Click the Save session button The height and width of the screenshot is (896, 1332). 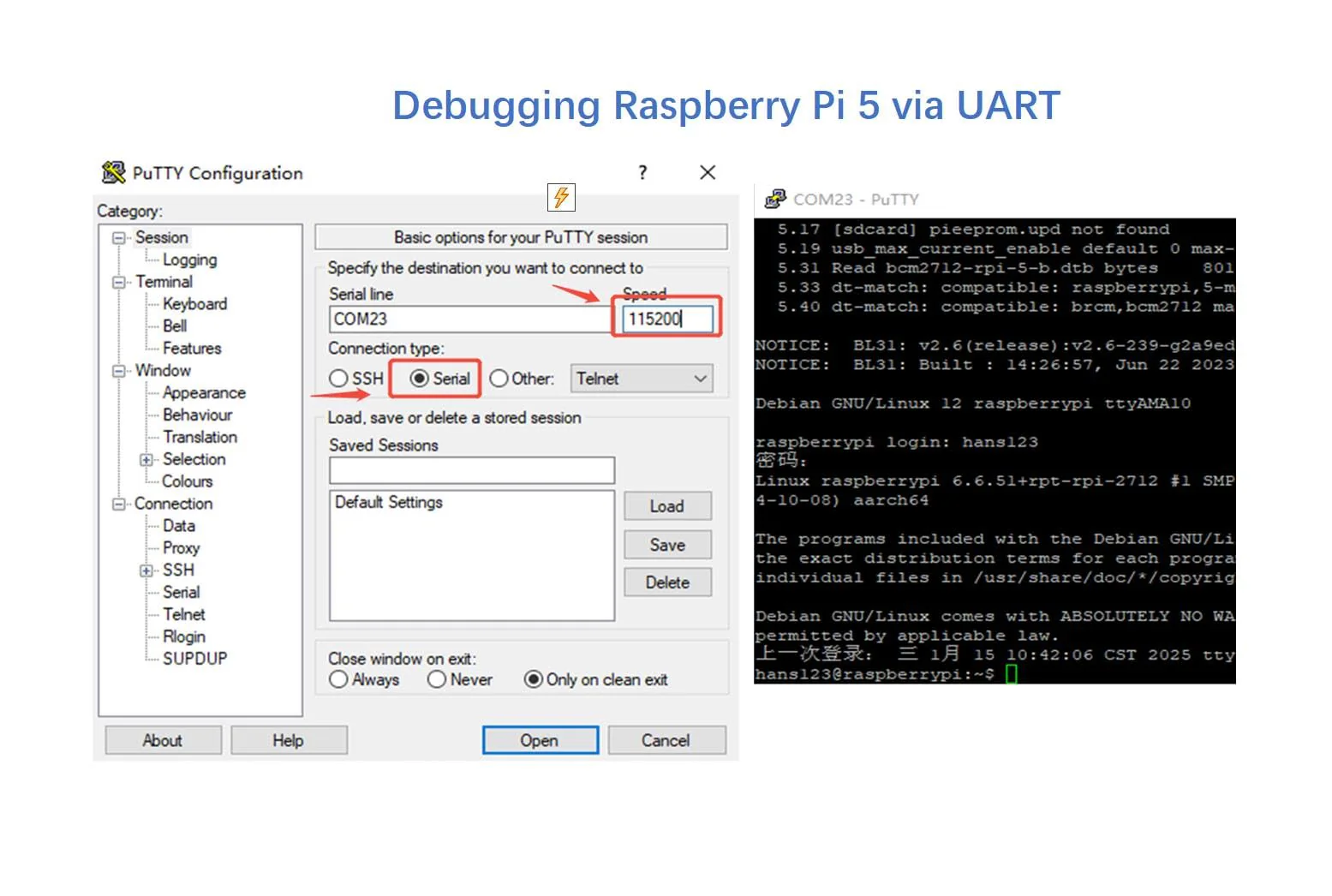pos(667,545)
